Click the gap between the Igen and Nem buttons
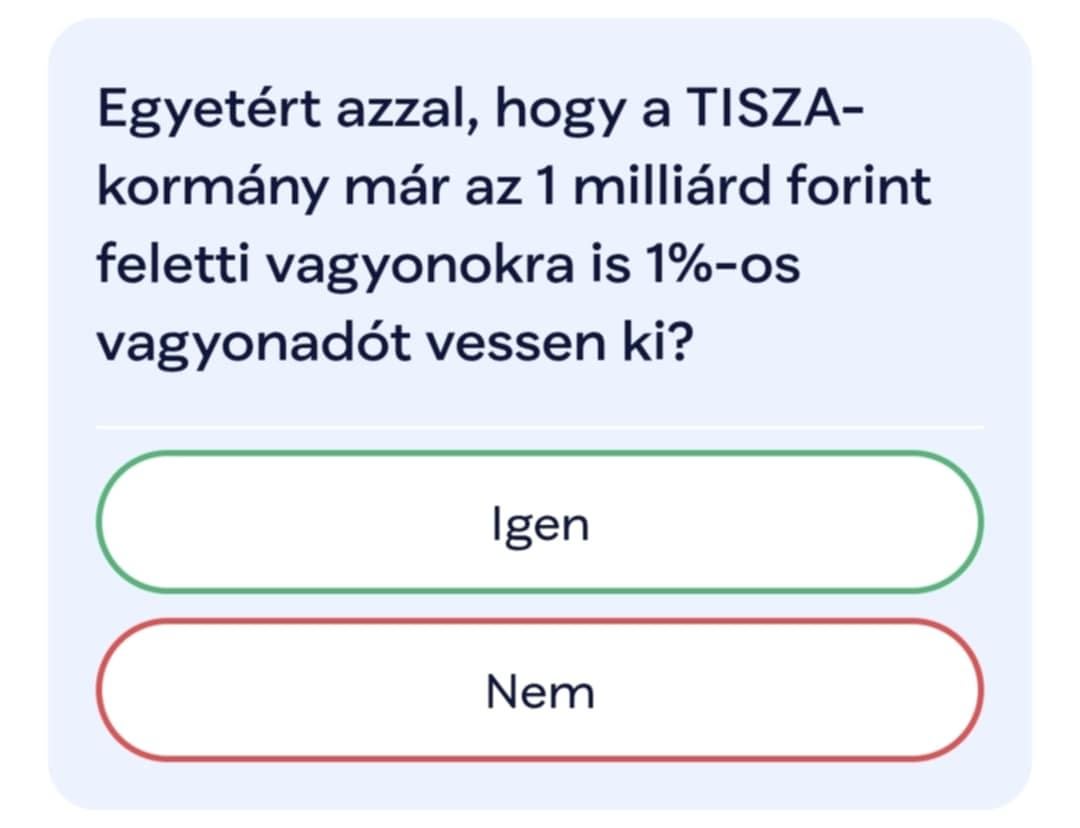This screenshot has width=1080, height=828. tap(540, 606)
